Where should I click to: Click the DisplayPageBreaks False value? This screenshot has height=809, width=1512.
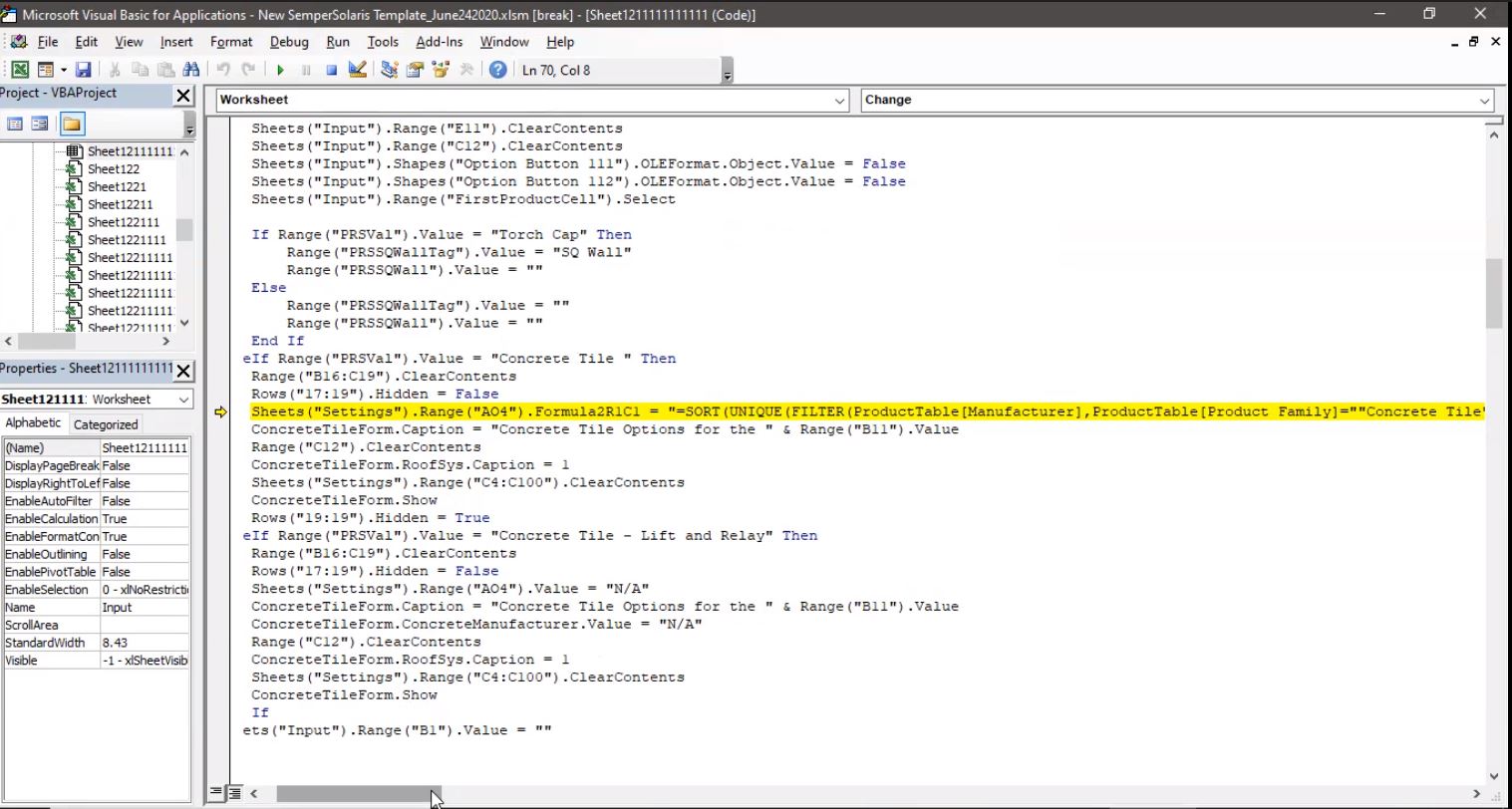145,465
